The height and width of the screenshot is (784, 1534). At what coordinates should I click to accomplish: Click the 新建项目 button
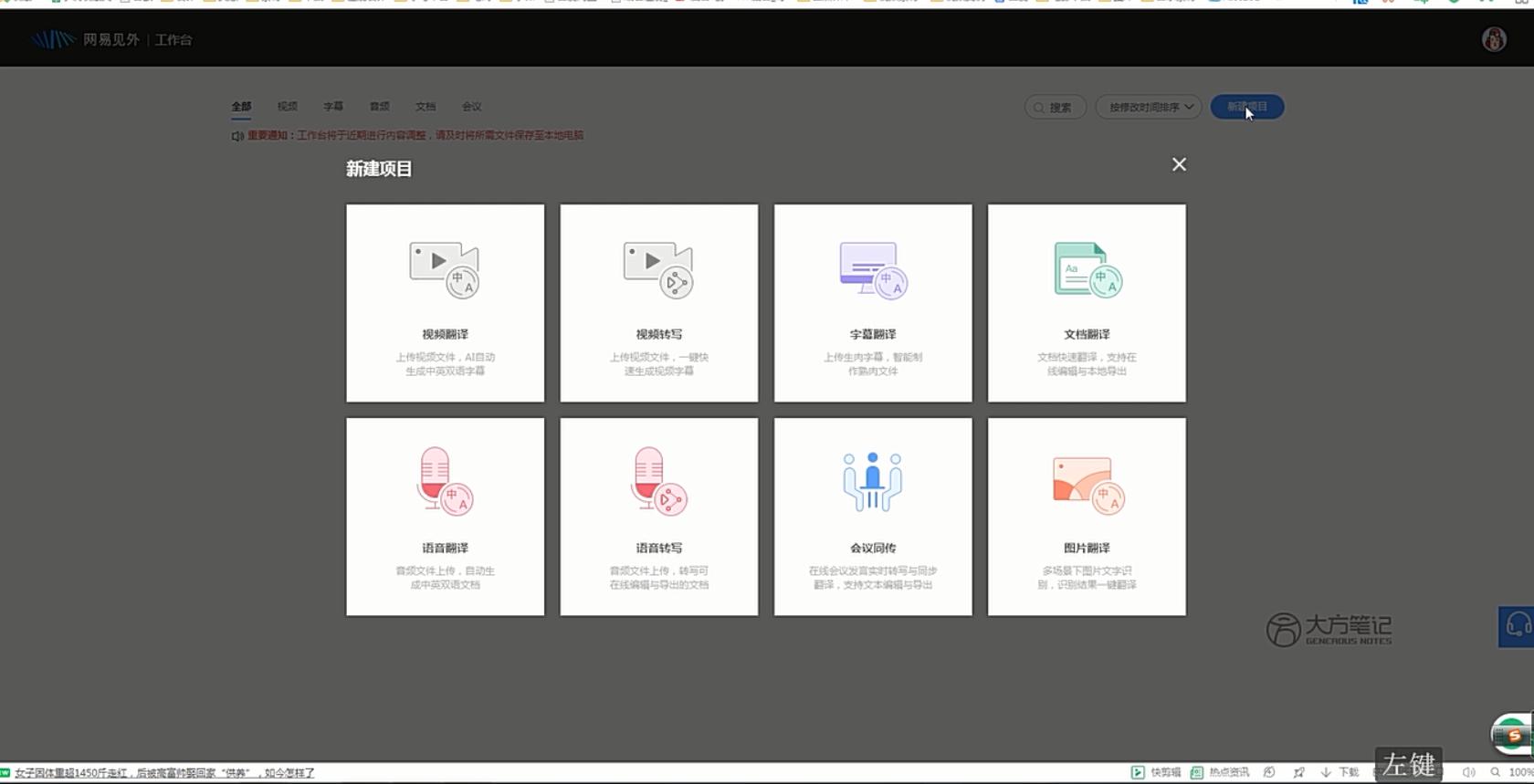[1247, 107]
